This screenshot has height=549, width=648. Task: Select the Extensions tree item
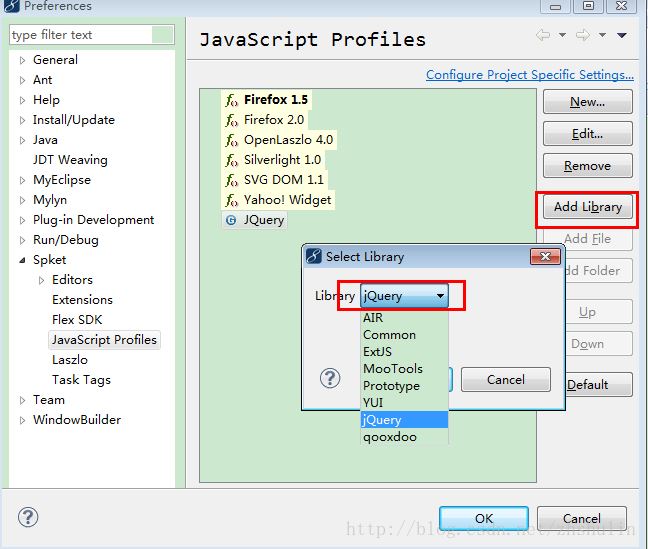(82, 300)
